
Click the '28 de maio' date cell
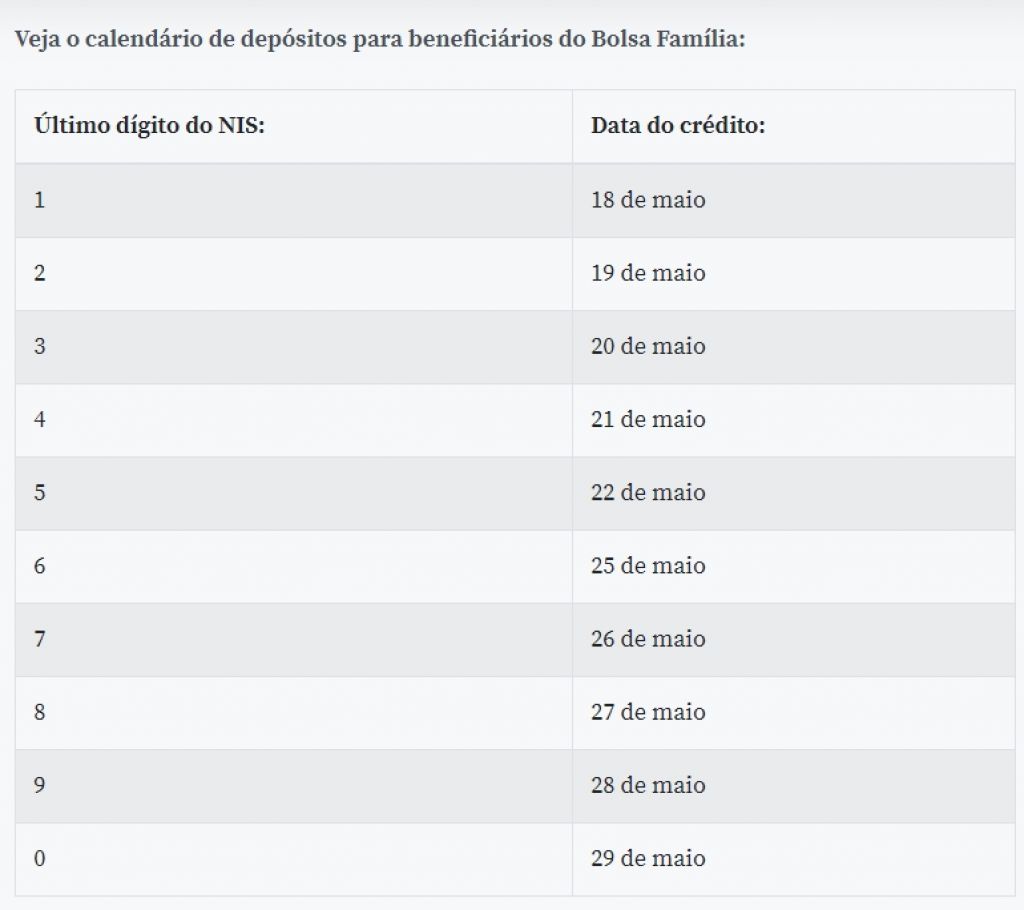793,785
